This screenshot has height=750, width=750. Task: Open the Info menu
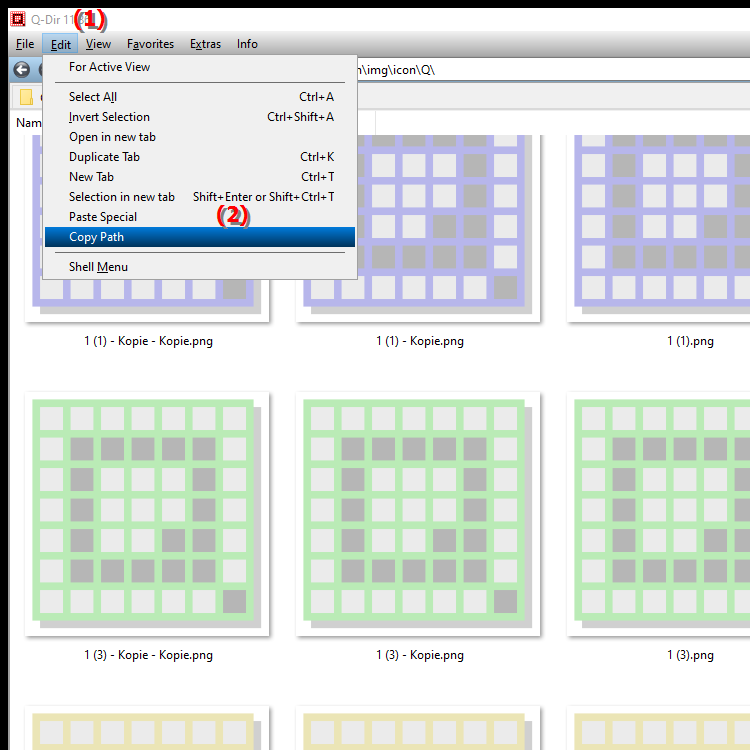[247, 44]
